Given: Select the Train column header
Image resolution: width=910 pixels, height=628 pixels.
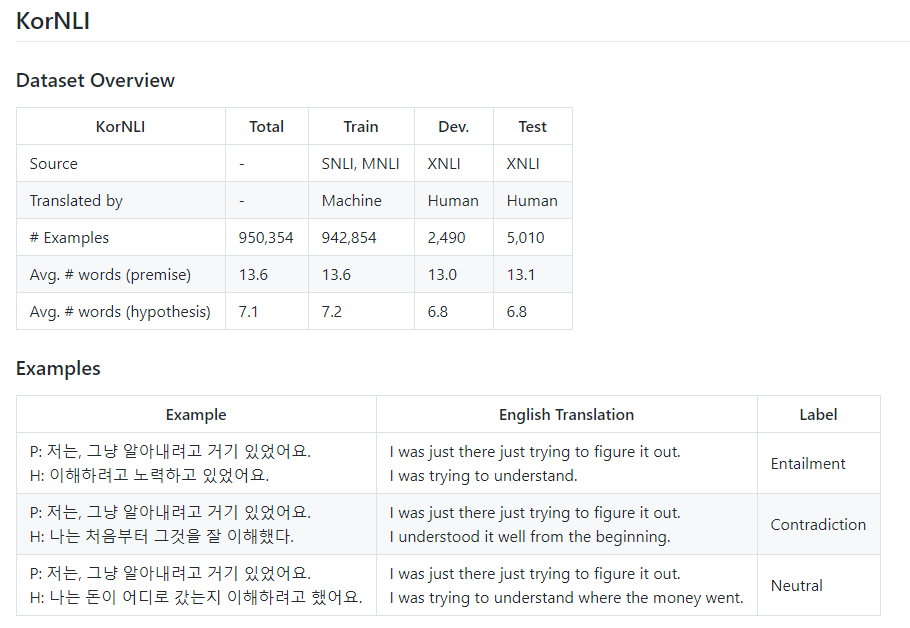Looking at the screenshot, I should tap(361, 127).
